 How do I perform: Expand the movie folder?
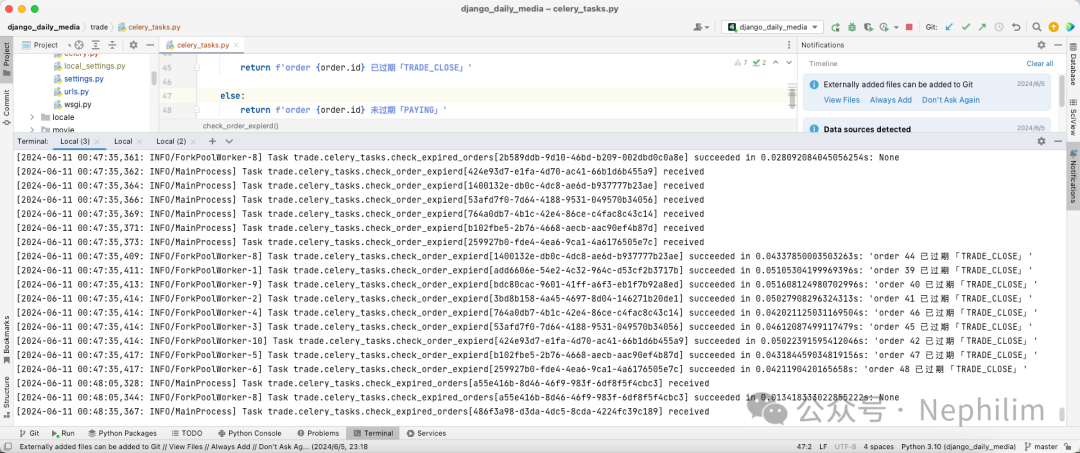tap(32, 129)
